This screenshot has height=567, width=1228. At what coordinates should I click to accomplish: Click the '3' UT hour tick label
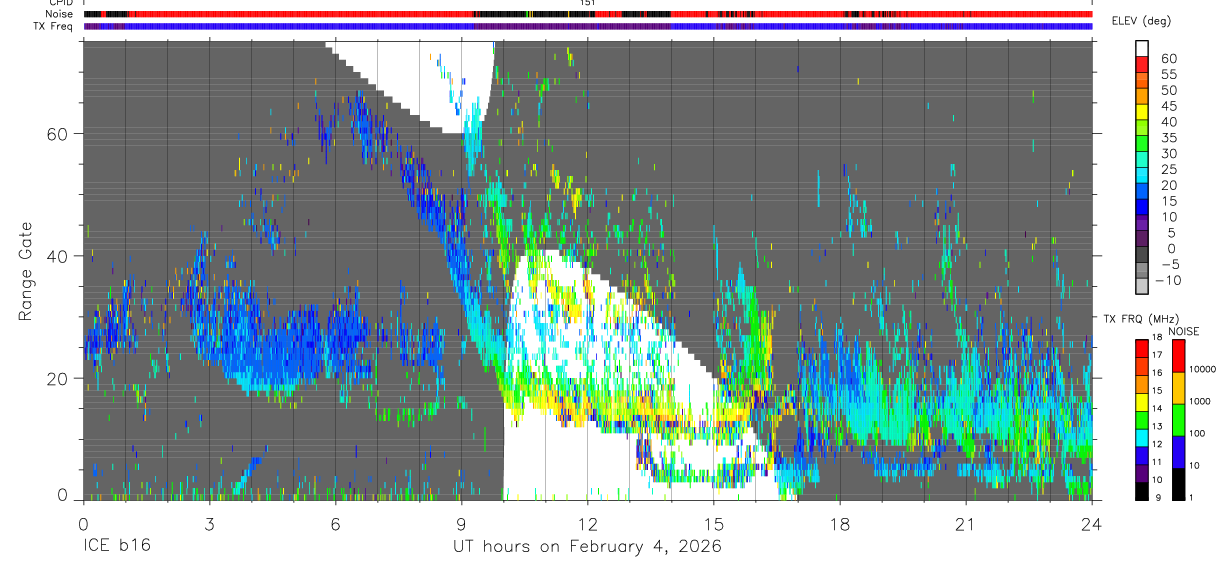209,524
